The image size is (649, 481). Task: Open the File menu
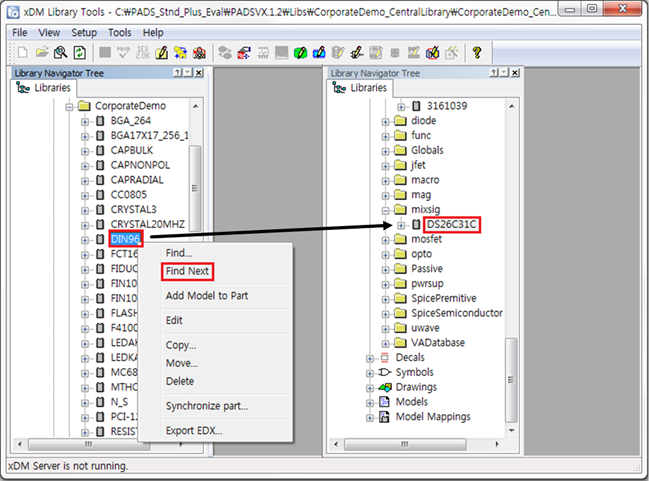(x=19, y=33)
